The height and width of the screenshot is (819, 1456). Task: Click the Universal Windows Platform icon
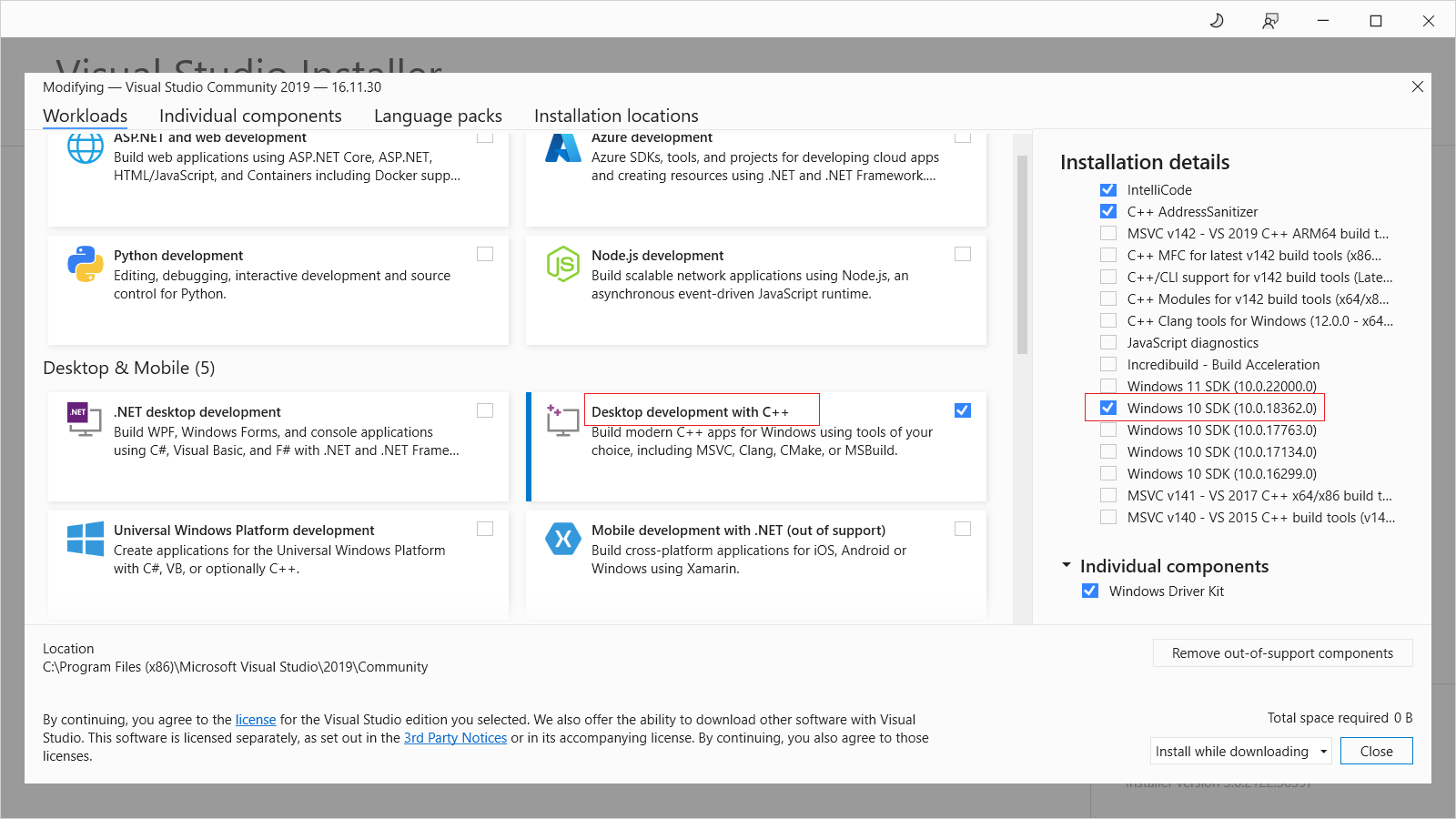tap(86, 539)
